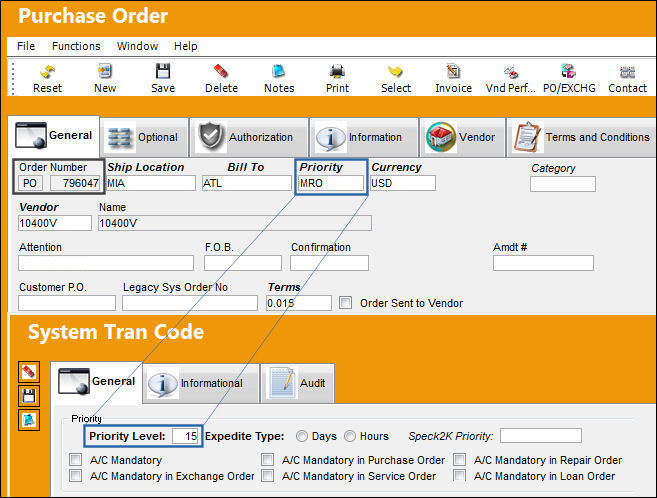This screenshot has height=498, width=657.
Task: Switch to the Authorization tab
Action: pos(249,137)
